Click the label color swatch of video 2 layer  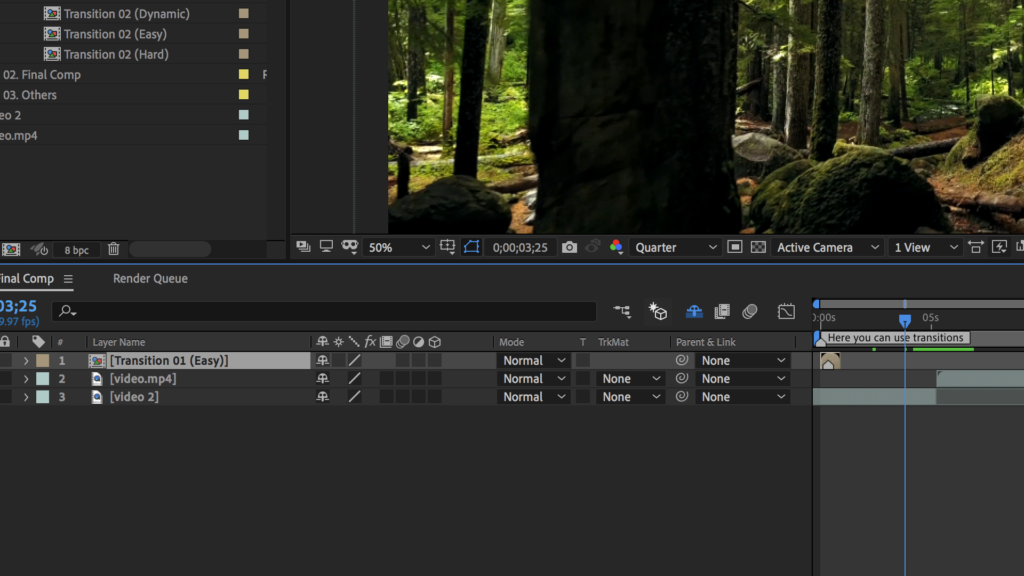pos(42,397)
